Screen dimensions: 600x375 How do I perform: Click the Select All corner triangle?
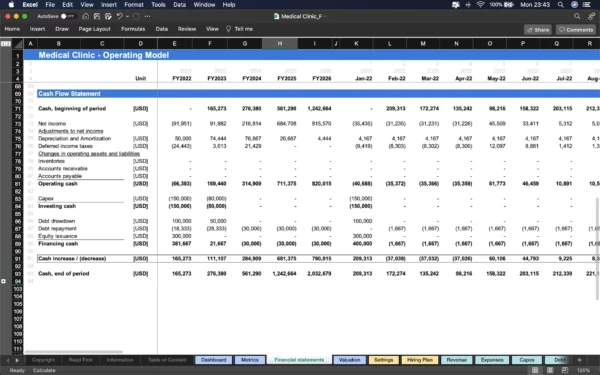pos(18,44)
